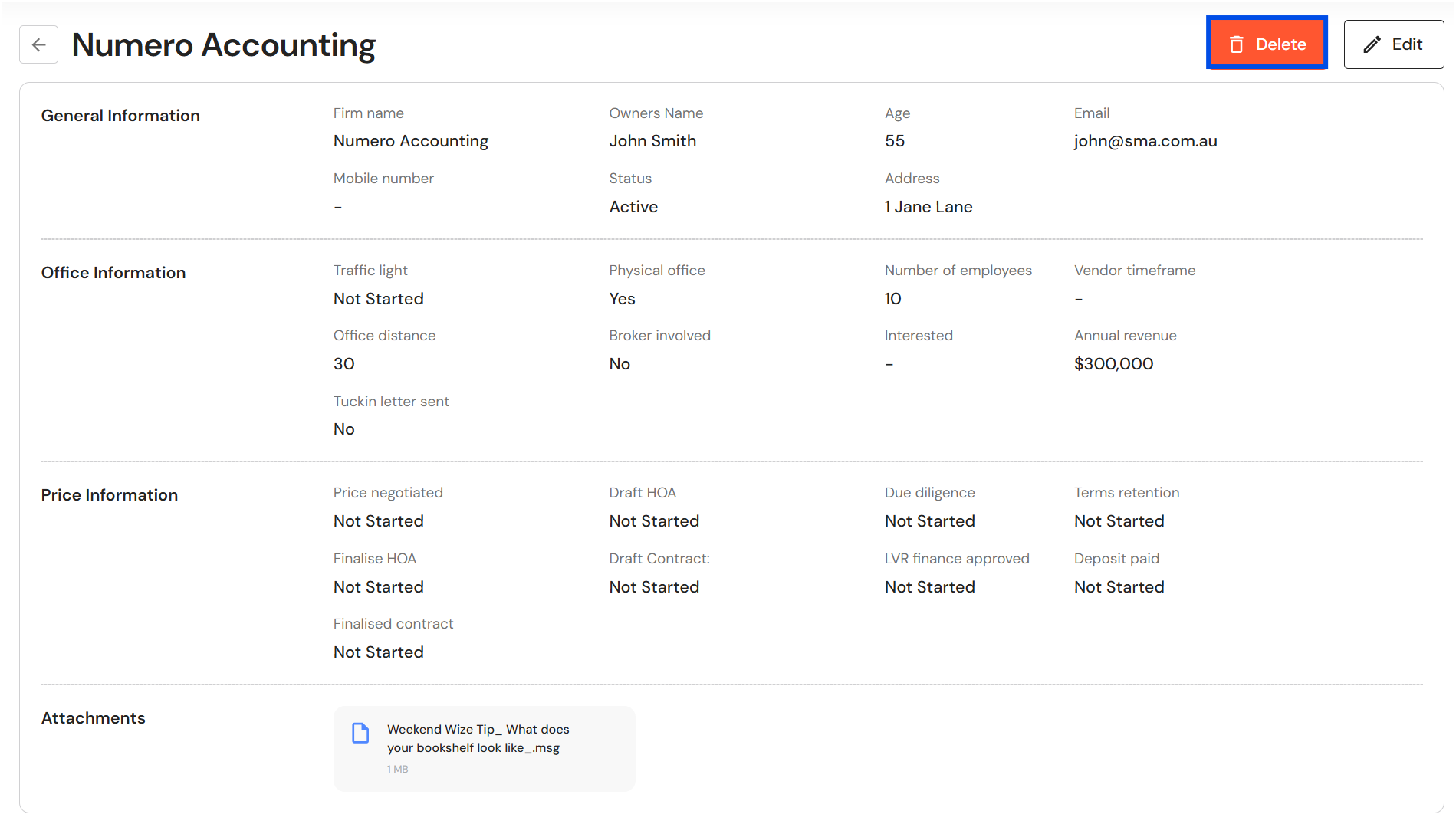
Task: Click the pencil icon to edit
Action: pyautogui.click(x=1372, y=44)
